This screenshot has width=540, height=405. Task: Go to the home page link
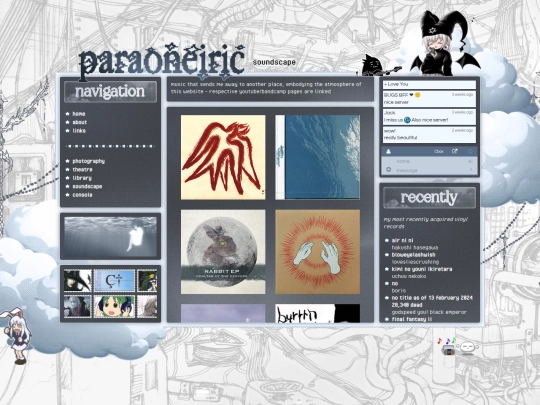[79, 114]
